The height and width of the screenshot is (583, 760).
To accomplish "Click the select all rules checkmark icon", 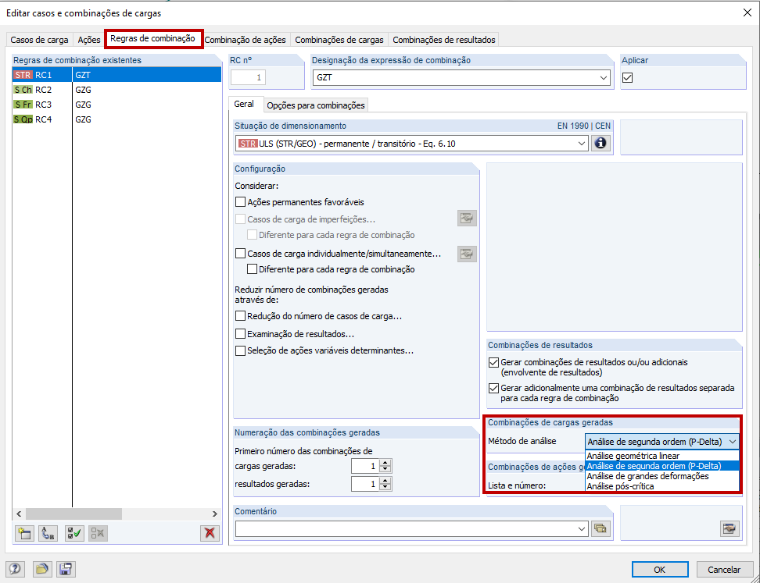I will tap(74, 534).
